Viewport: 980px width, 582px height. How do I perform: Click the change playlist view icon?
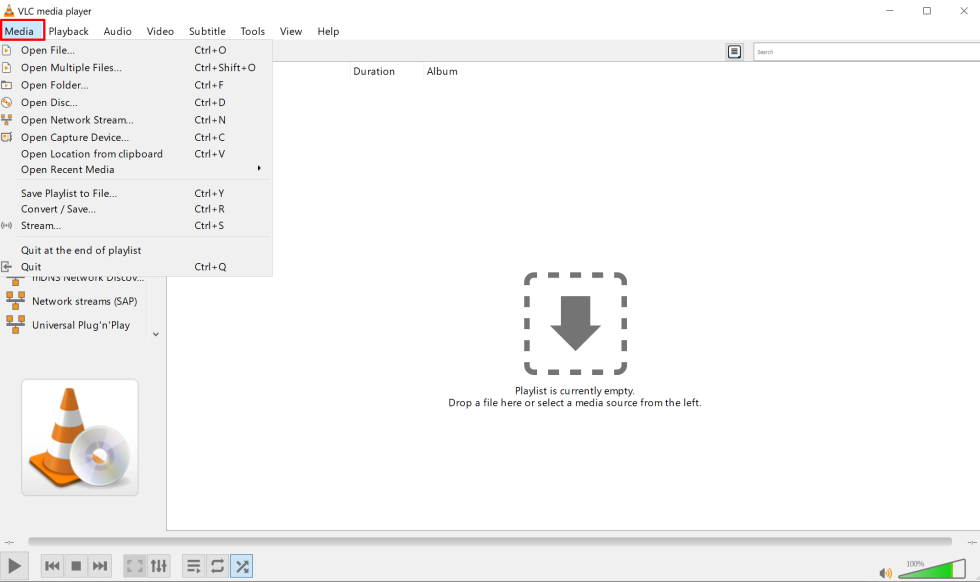point(735,51)
